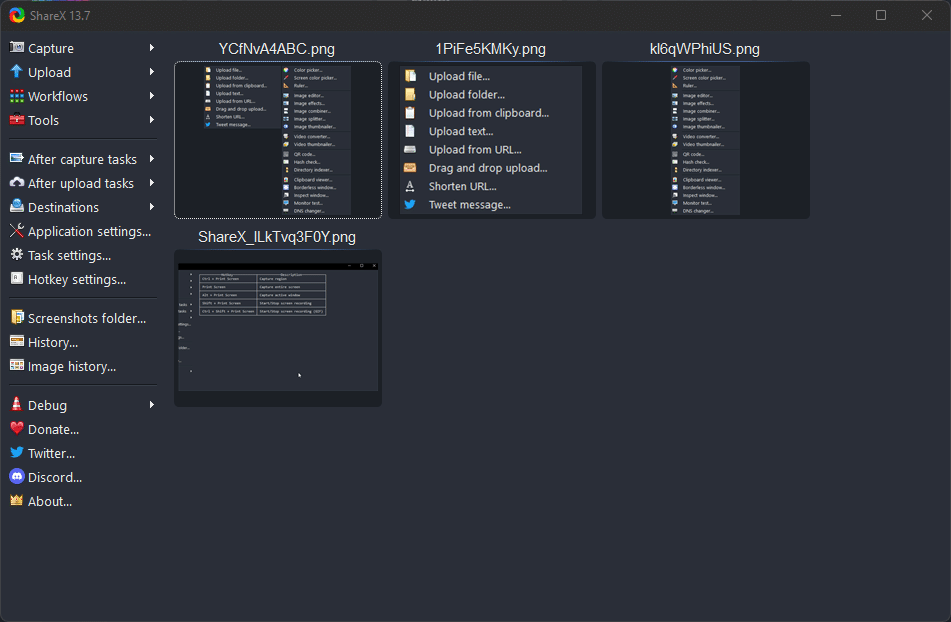This screenshot has width=951, height=622.
Task: Expand the Upload submenu arrow
Action: pos(152,72)
